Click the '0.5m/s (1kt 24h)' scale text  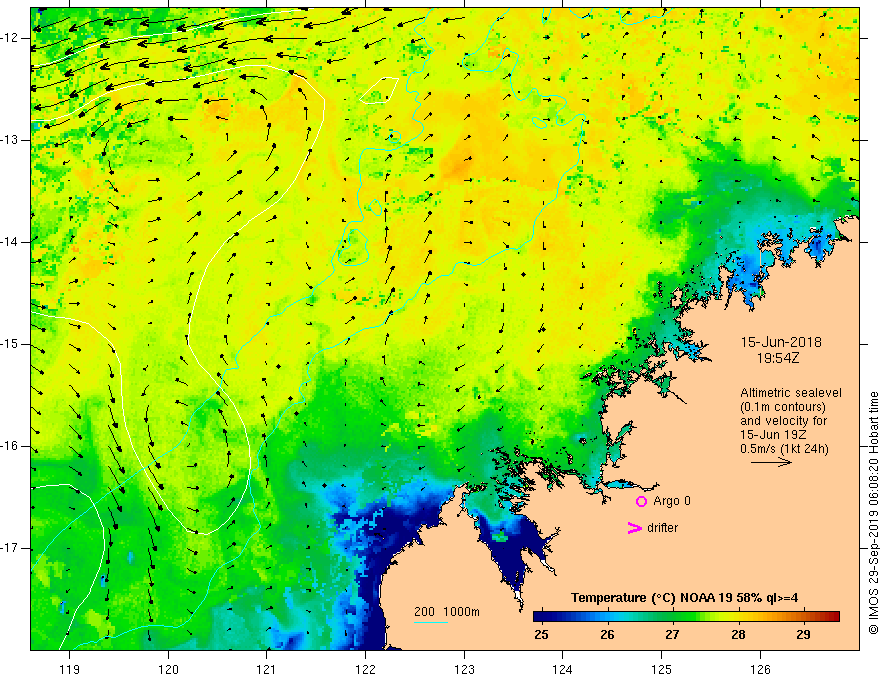(x=784, y=449)
